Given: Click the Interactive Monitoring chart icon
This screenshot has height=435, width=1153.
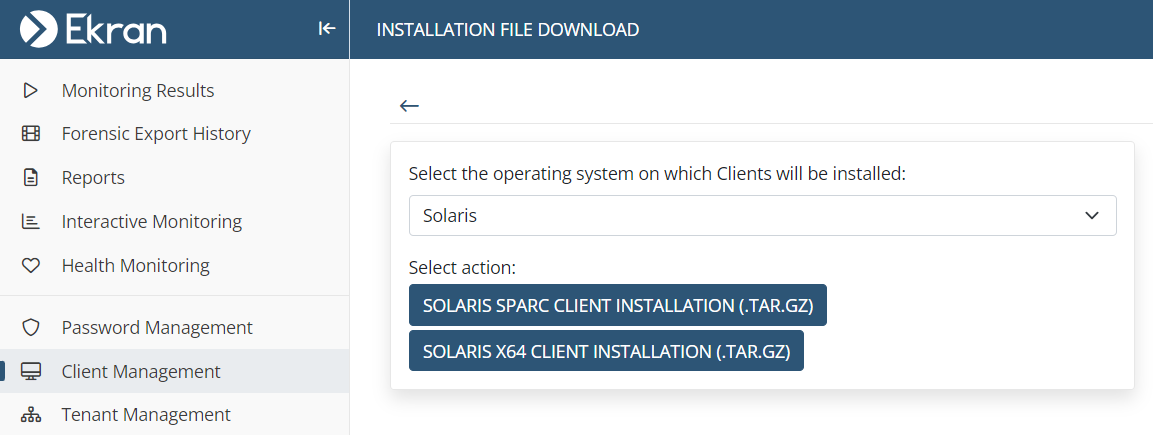Looking at the screenshot, I should tap(30, 222).
